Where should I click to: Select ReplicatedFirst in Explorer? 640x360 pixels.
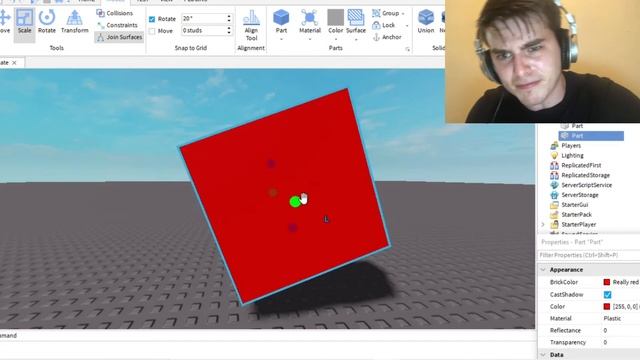click(x=581, y=165)
